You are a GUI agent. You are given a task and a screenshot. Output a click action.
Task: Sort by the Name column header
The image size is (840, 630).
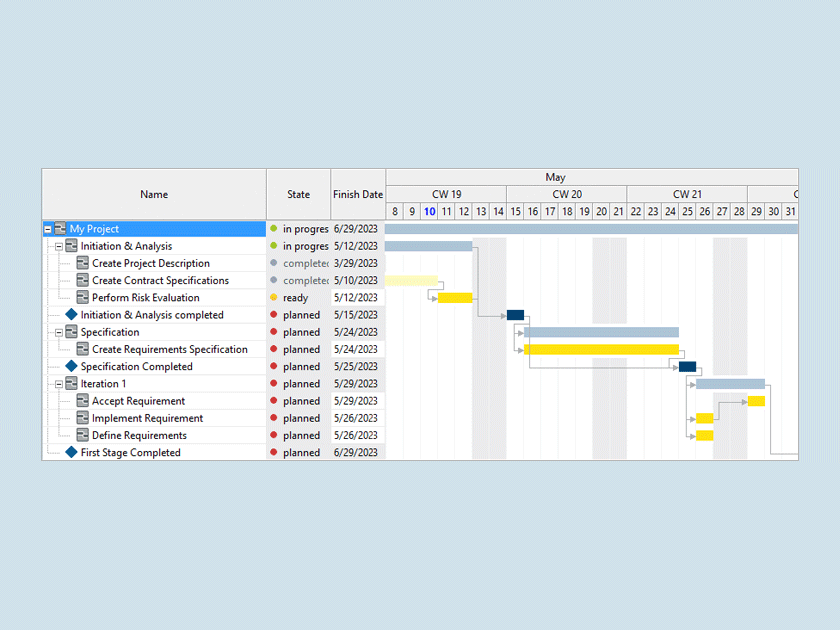(x=154, y=194)
